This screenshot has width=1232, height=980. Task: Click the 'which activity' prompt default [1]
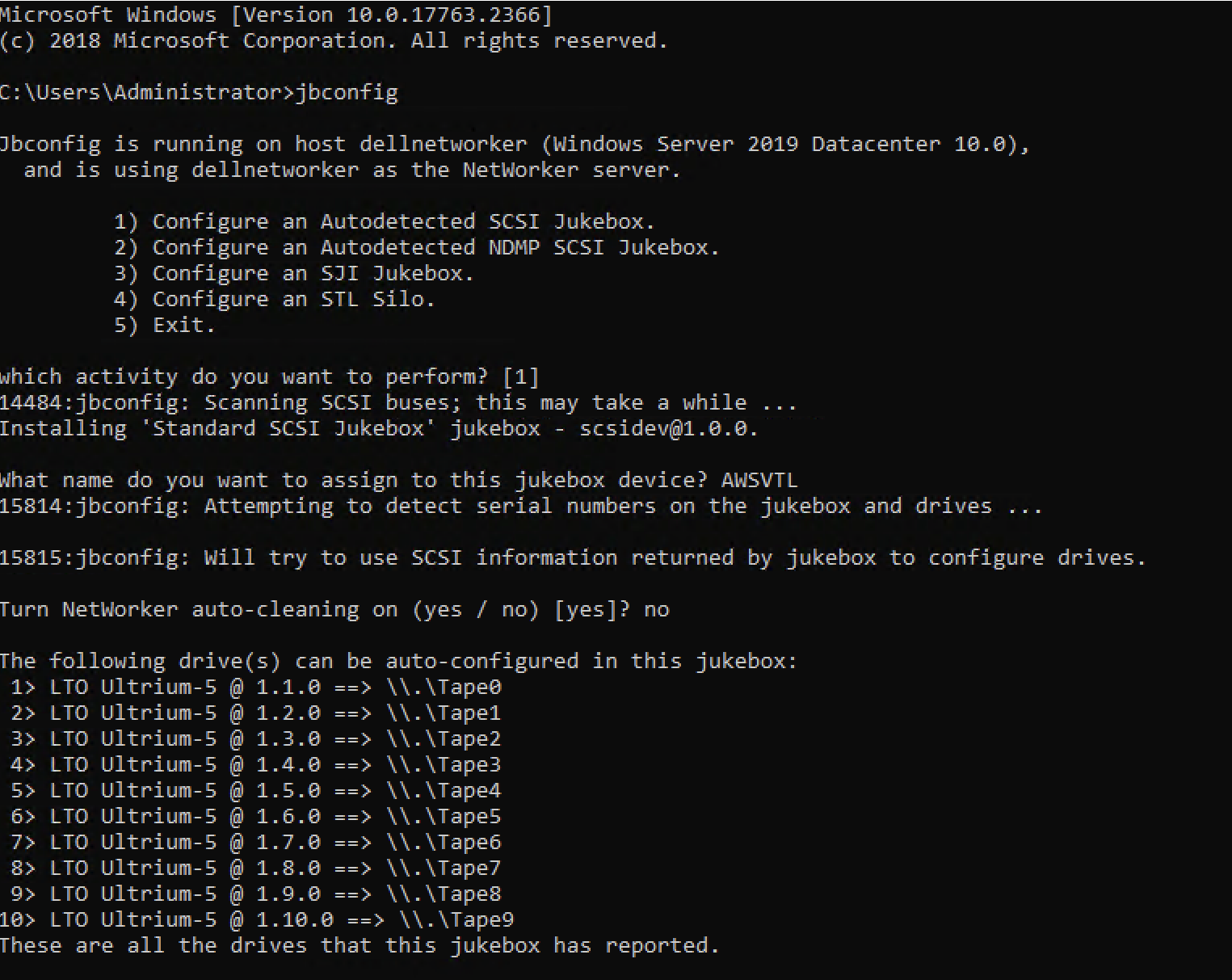(520, 376)
